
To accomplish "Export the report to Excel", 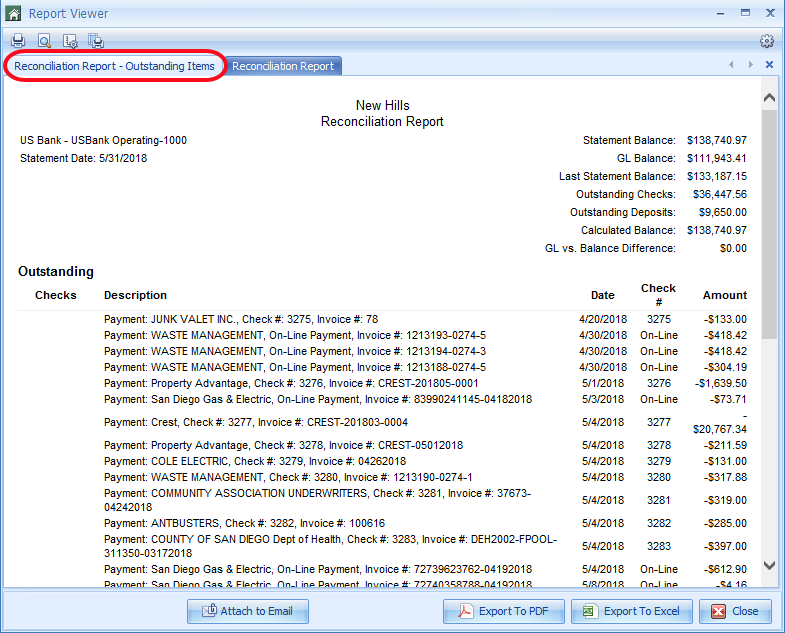I will point(631,611).
